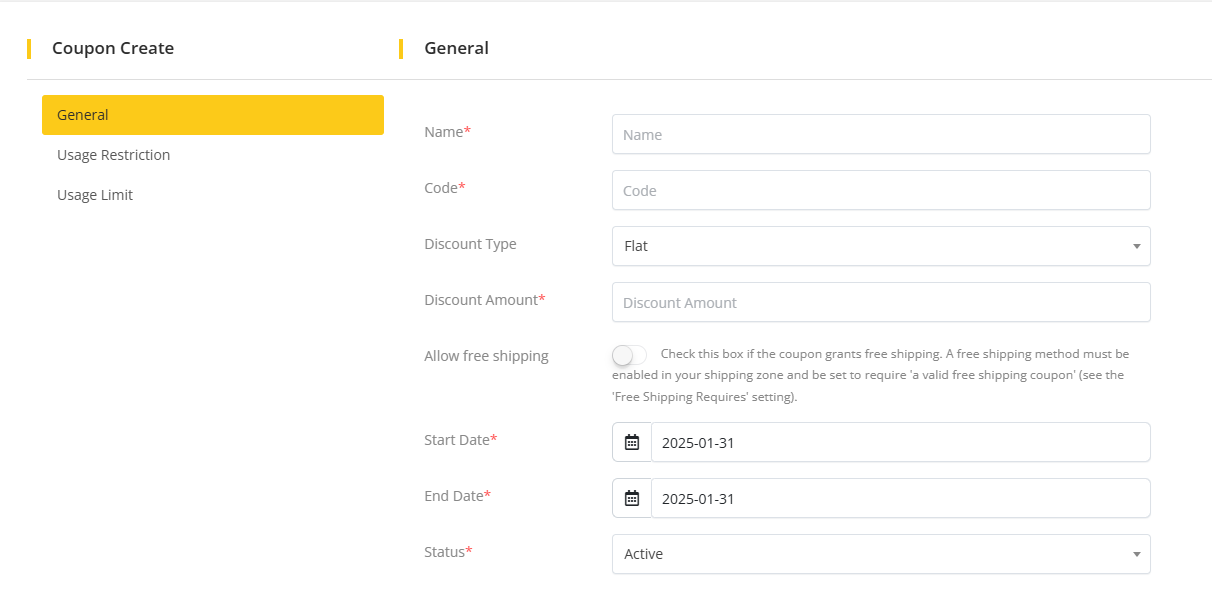Click into the Code input field
Viewport: 1212px width, 615px height.
pos(880,190)
